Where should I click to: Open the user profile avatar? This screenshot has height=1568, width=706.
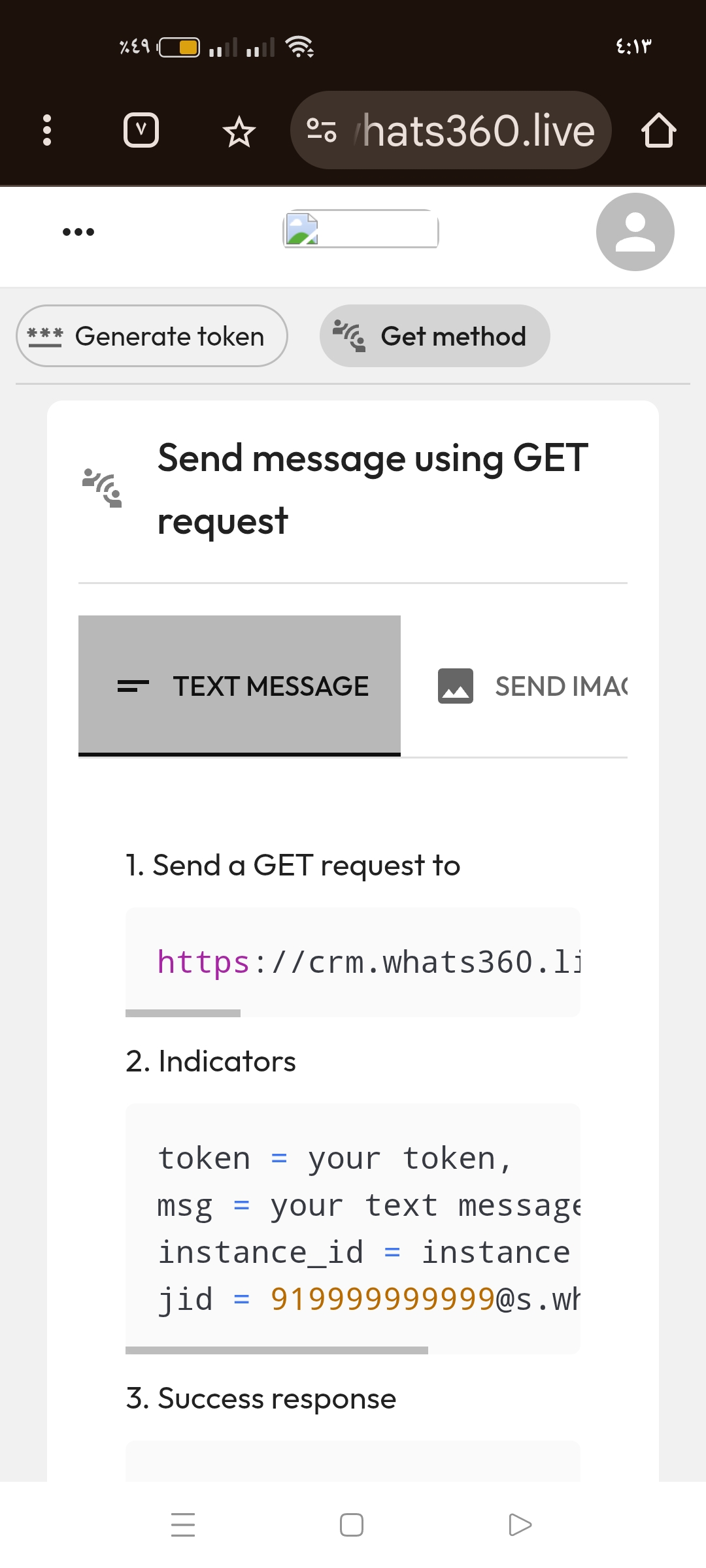pos(634,232)
